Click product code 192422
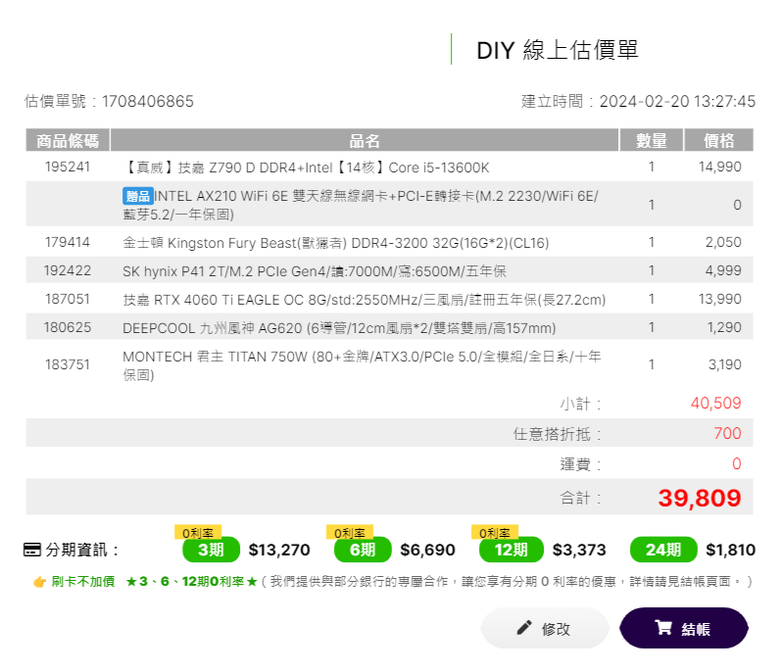780x672 pixels. [67, 271]
